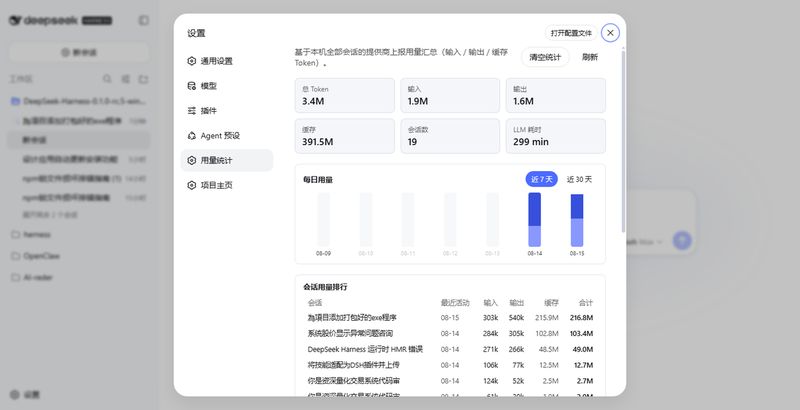
Task: Click the 会话数 19 card
Action: (x=450, y=136)
